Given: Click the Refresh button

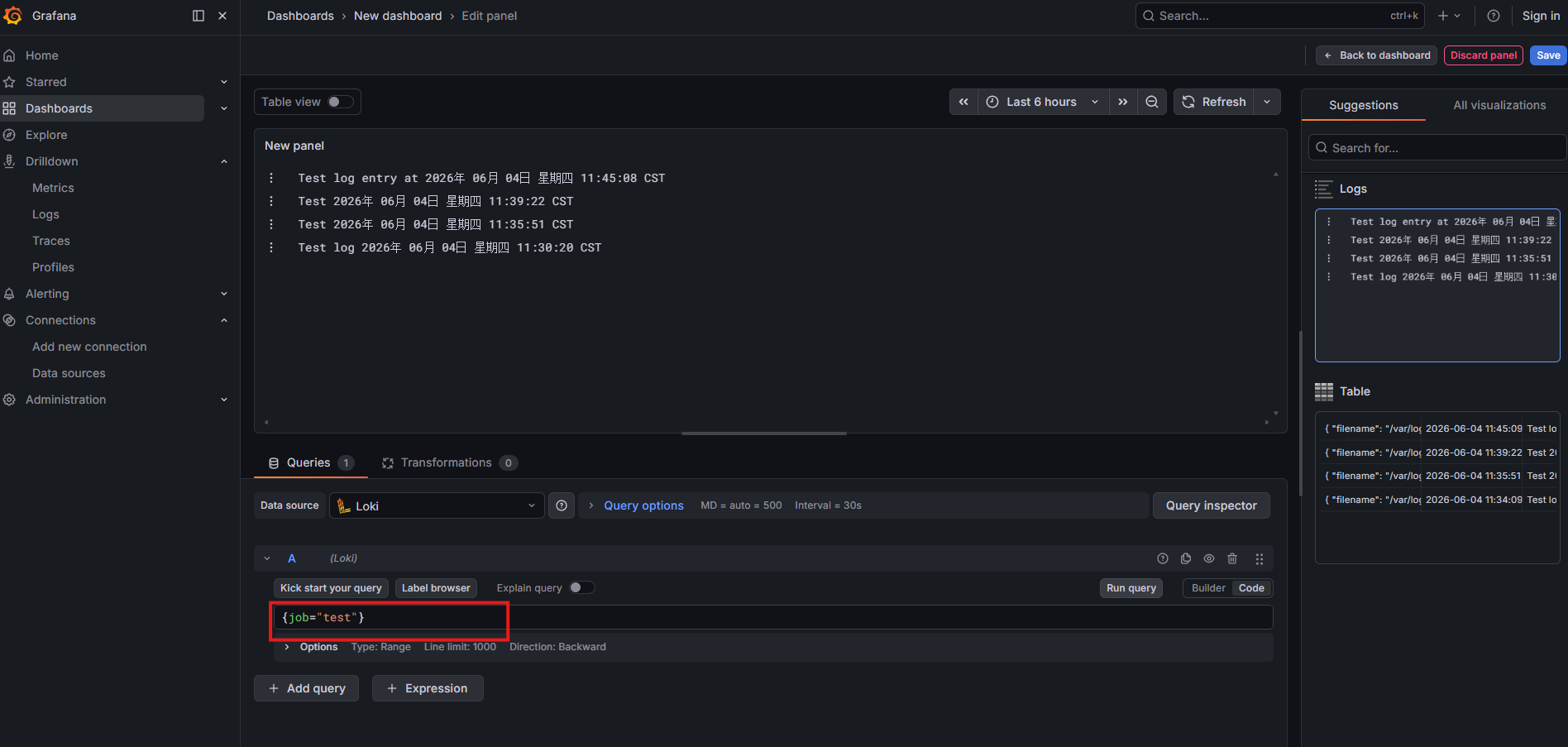Looking at the screenshot, I should [1214, 102].
